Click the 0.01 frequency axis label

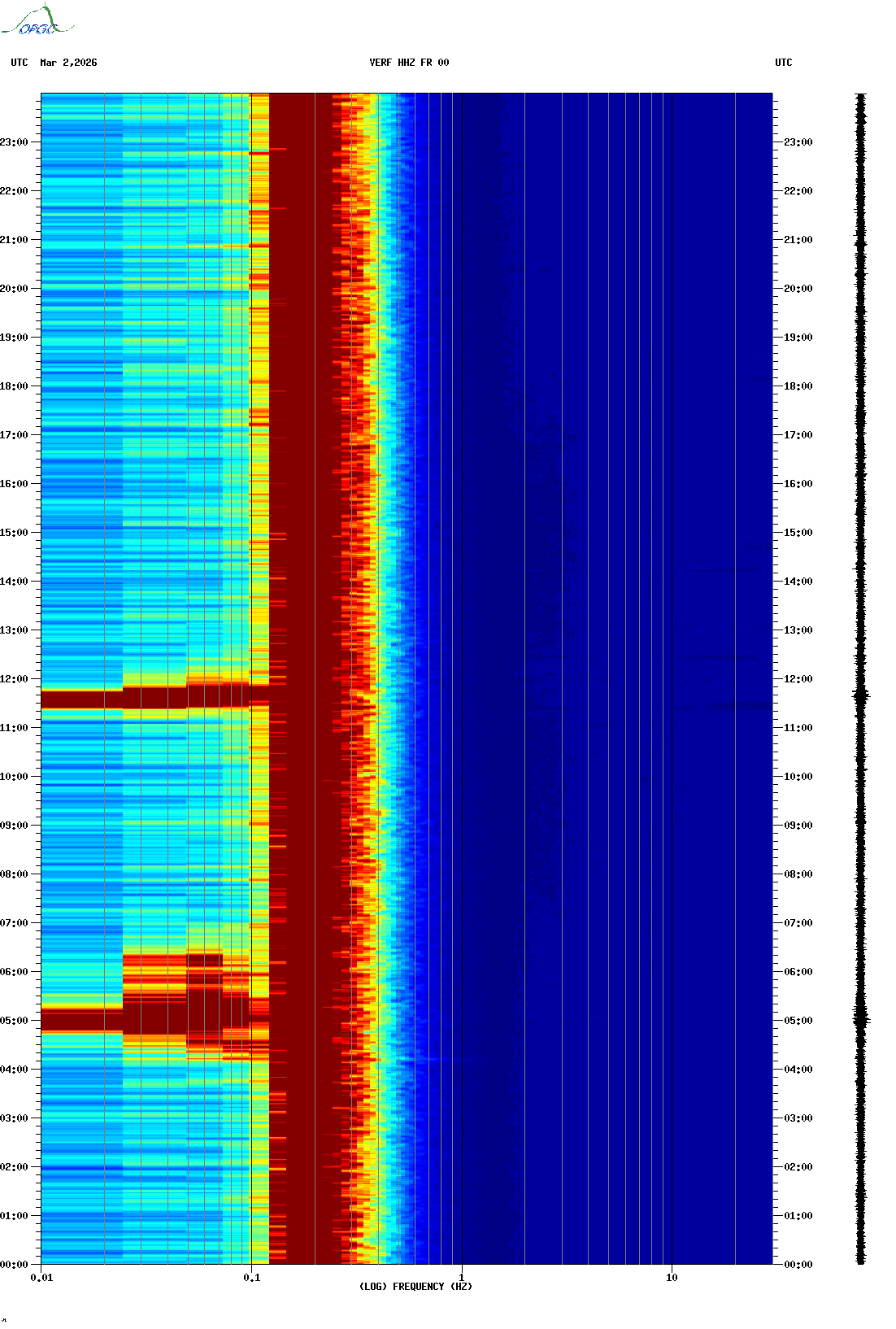[41, 1278]
